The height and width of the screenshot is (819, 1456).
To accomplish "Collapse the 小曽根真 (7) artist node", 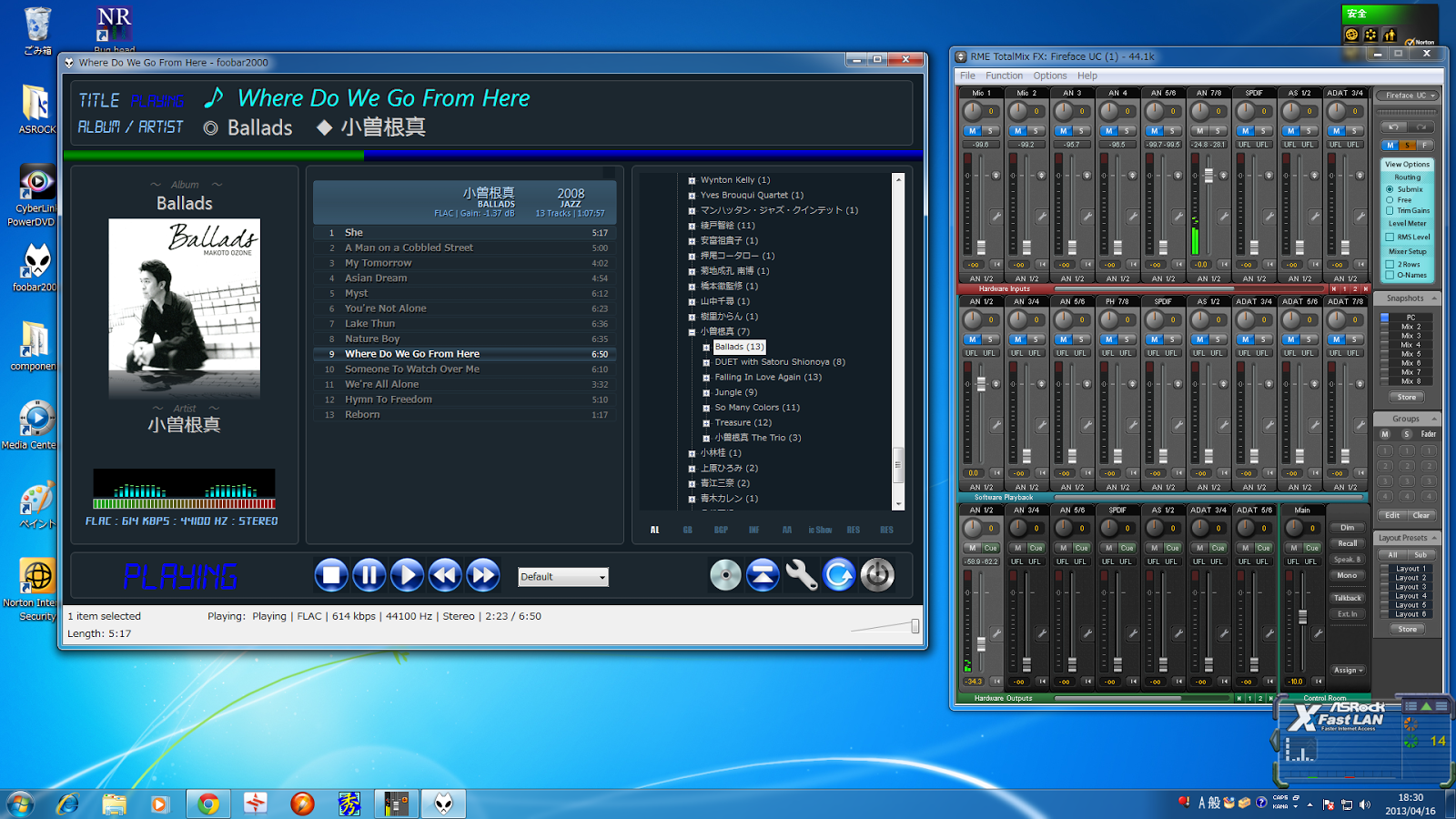I will click(692, 332).
